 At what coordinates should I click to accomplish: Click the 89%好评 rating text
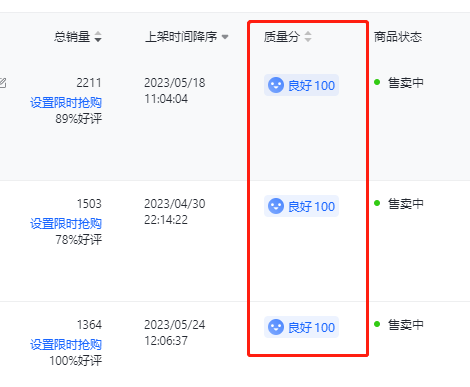[x=79, y=119]
